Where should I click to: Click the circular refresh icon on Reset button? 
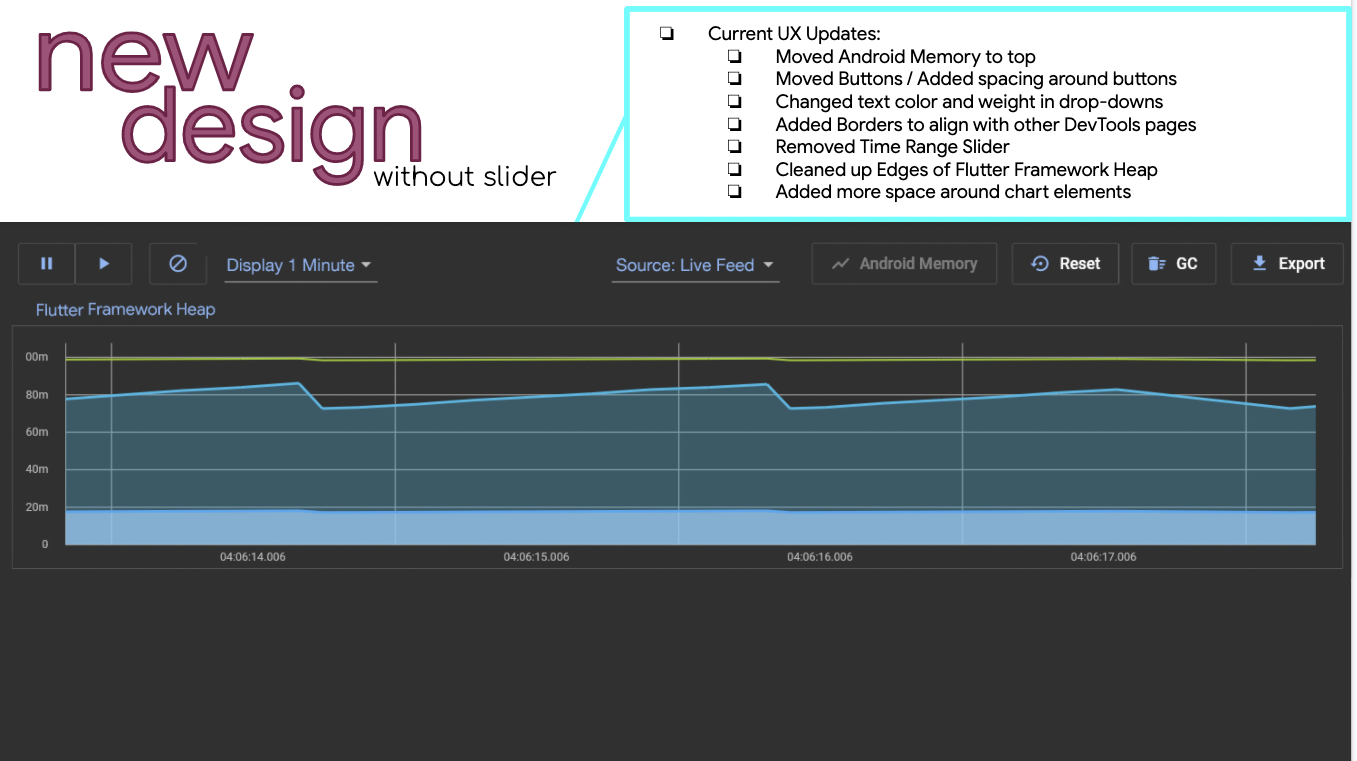(1041, 263)
